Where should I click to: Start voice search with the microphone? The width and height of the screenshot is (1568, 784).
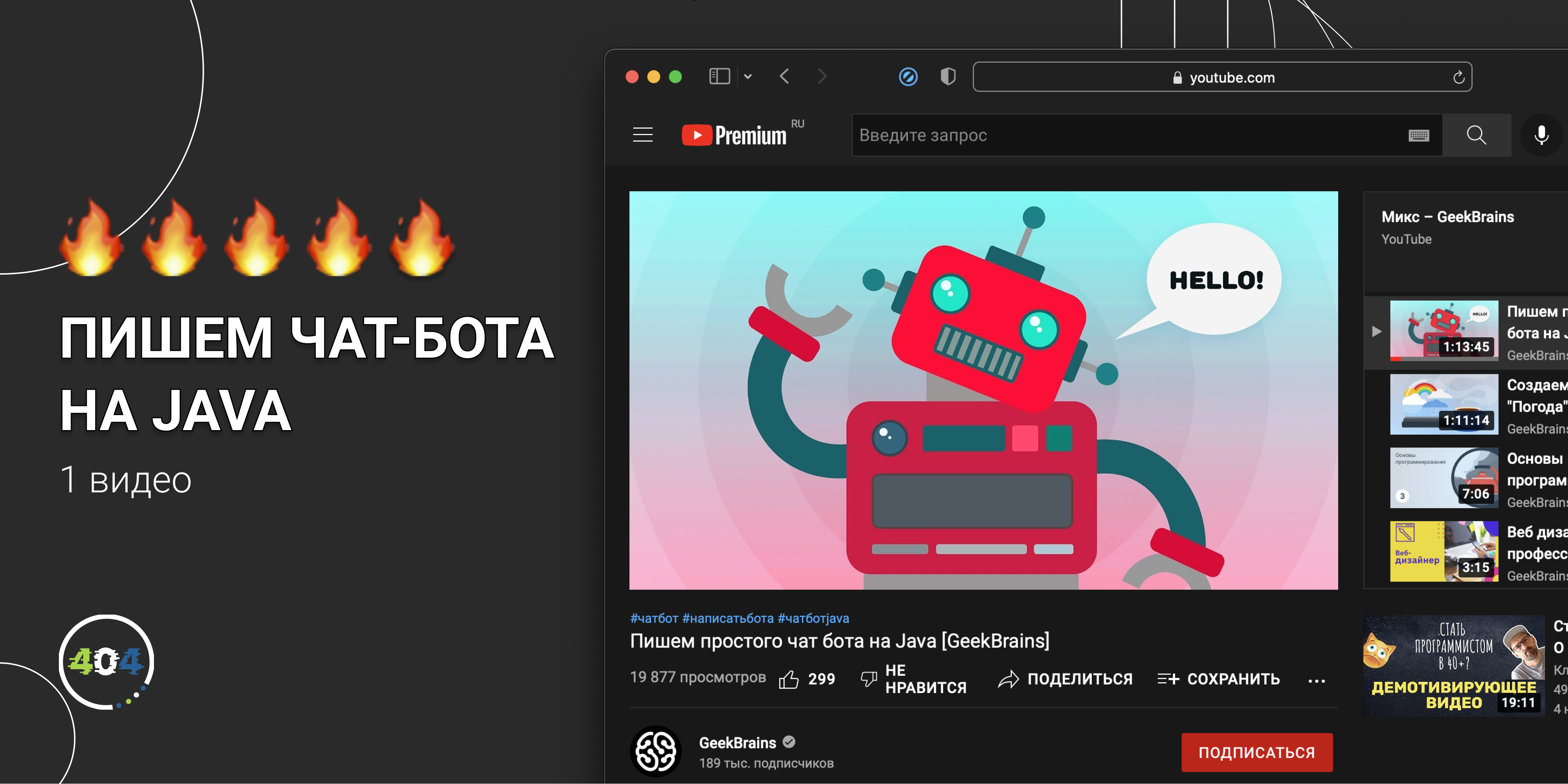(1541, 135)
